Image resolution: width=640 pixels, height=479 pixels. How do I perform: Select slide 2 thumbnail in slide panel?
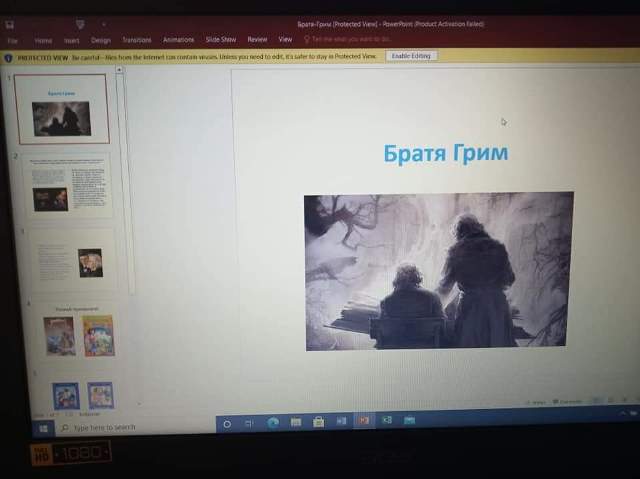67,185
